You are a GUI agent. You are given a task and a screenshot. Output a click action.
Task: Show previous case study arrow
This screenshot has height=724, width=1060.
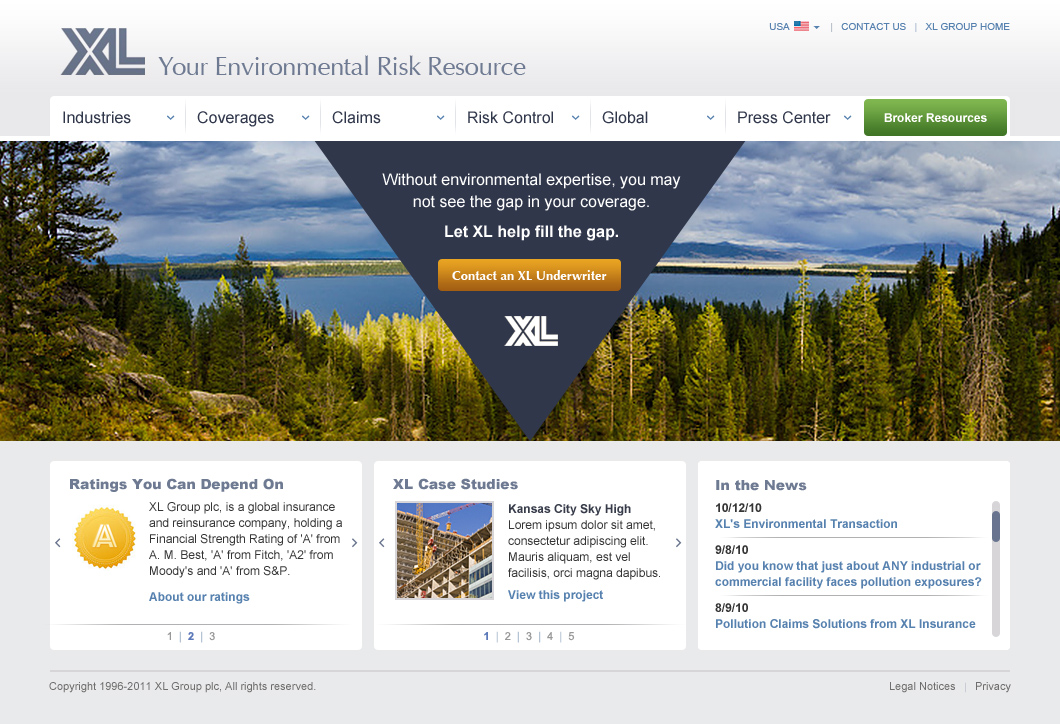[x=382, y=542]
